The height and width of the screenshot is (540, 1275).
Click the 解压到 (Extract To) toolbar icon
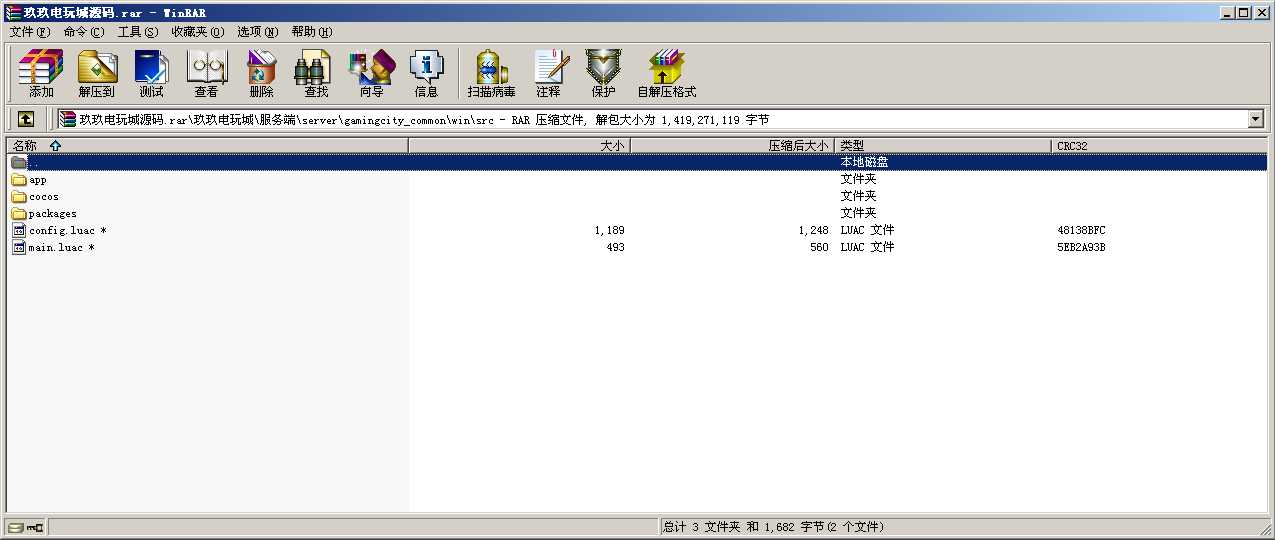[x=97, y=67]
